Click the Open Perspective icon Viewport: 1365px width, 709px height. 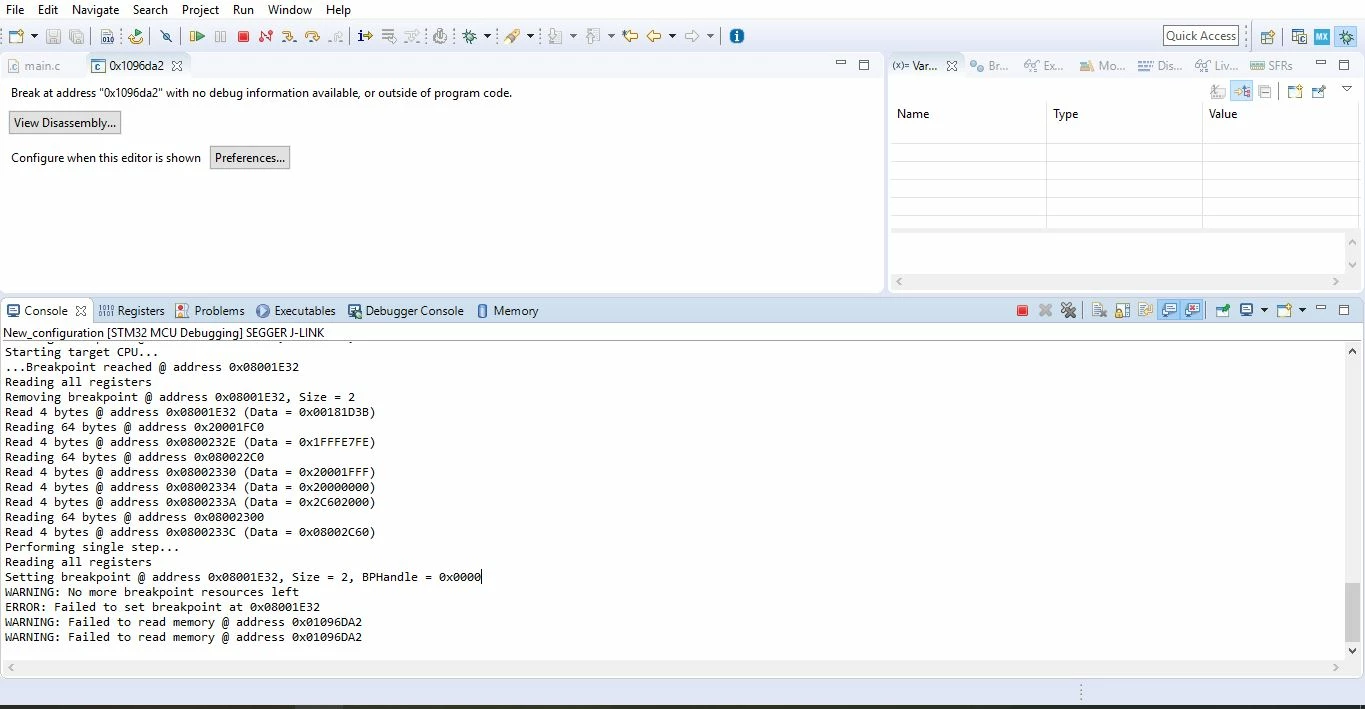click(x=1267, y=37)
